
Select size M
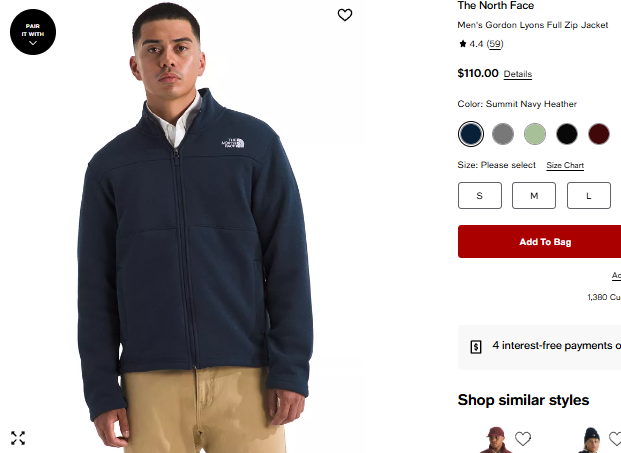coord(534,196)
